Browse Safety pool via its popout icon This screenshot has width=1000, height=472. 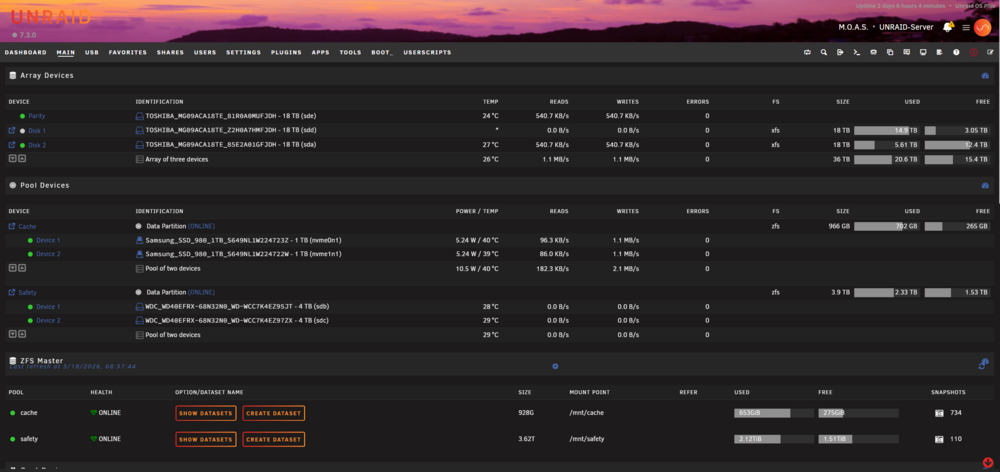click(x=11, y=292)
